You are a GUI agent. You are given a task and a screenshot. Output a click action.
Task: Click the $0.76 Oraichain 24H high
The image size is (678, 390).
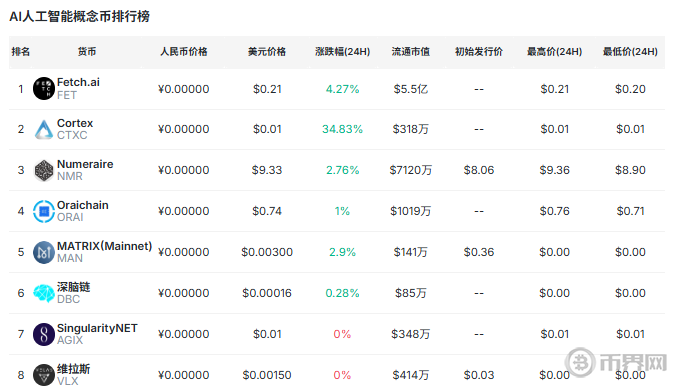tap(554, 211)
